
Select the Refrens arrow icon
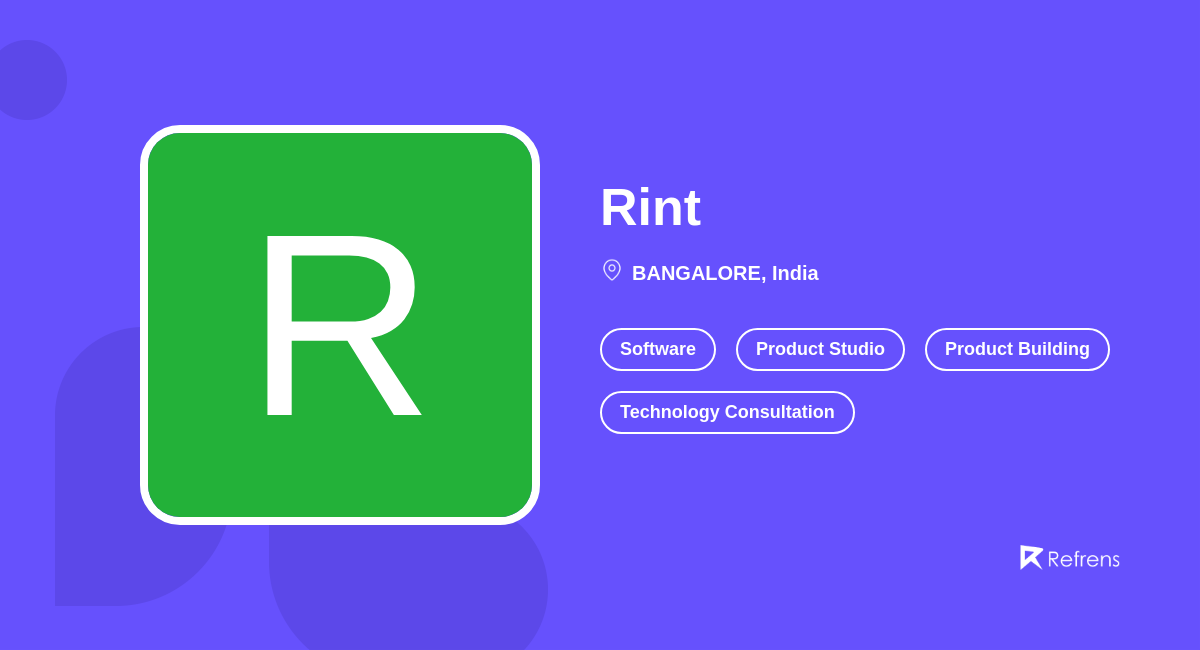coord(1031,558)
